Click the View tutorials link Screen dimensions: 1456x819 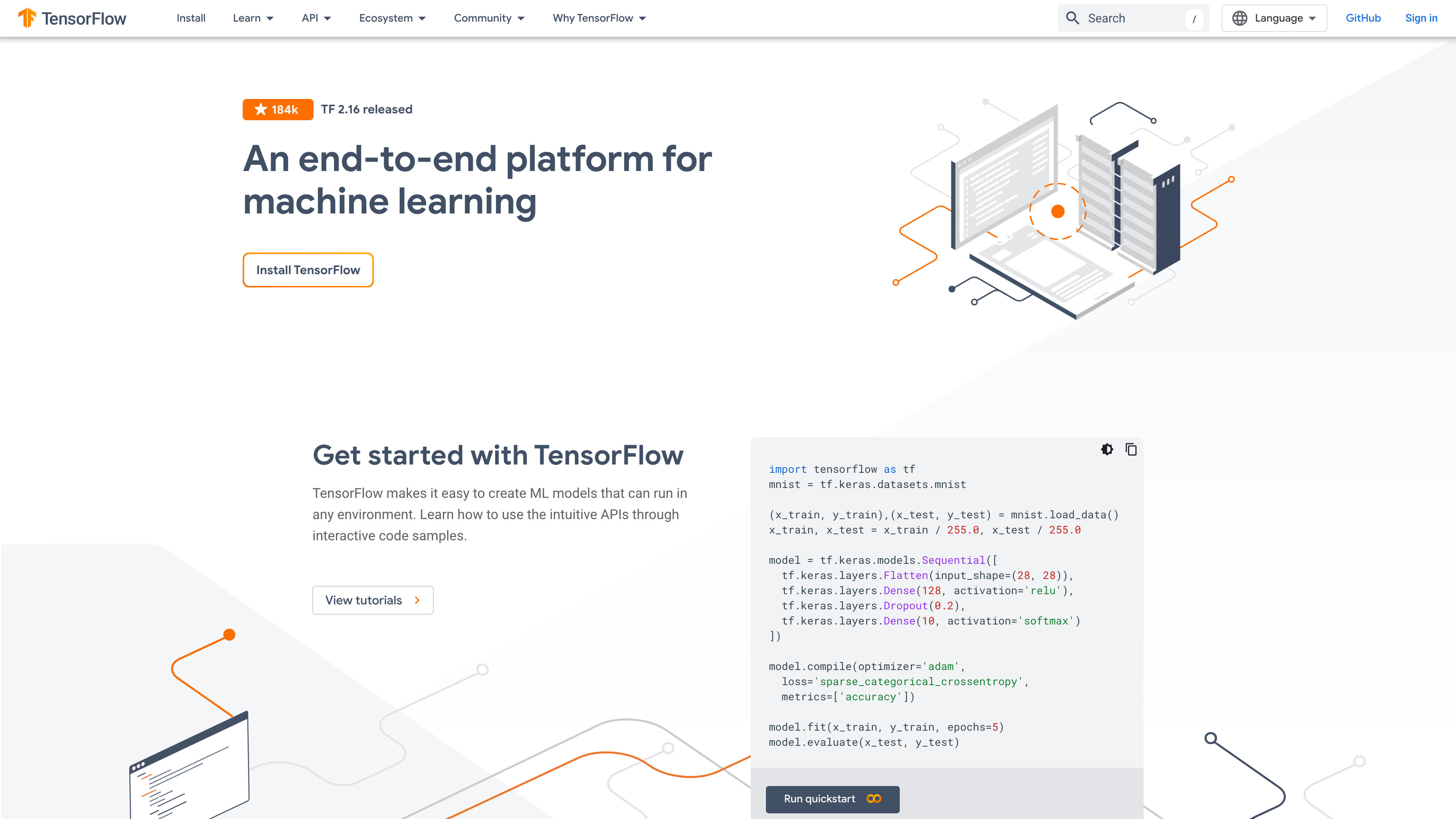[372, 600]
